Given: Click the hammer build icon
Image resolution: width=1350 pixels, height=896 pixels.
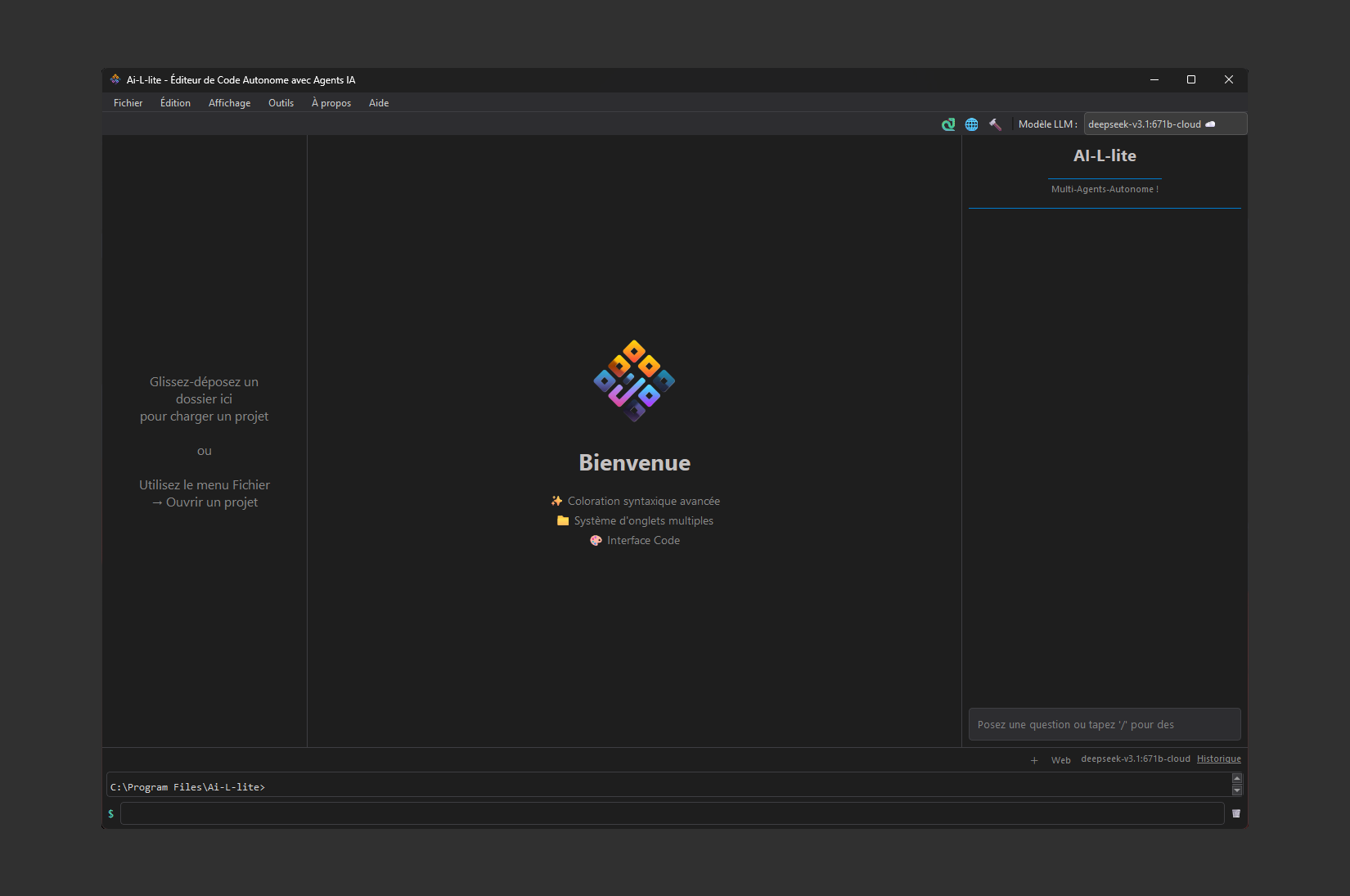Looking at the screenshot, I should click(995, 124).
